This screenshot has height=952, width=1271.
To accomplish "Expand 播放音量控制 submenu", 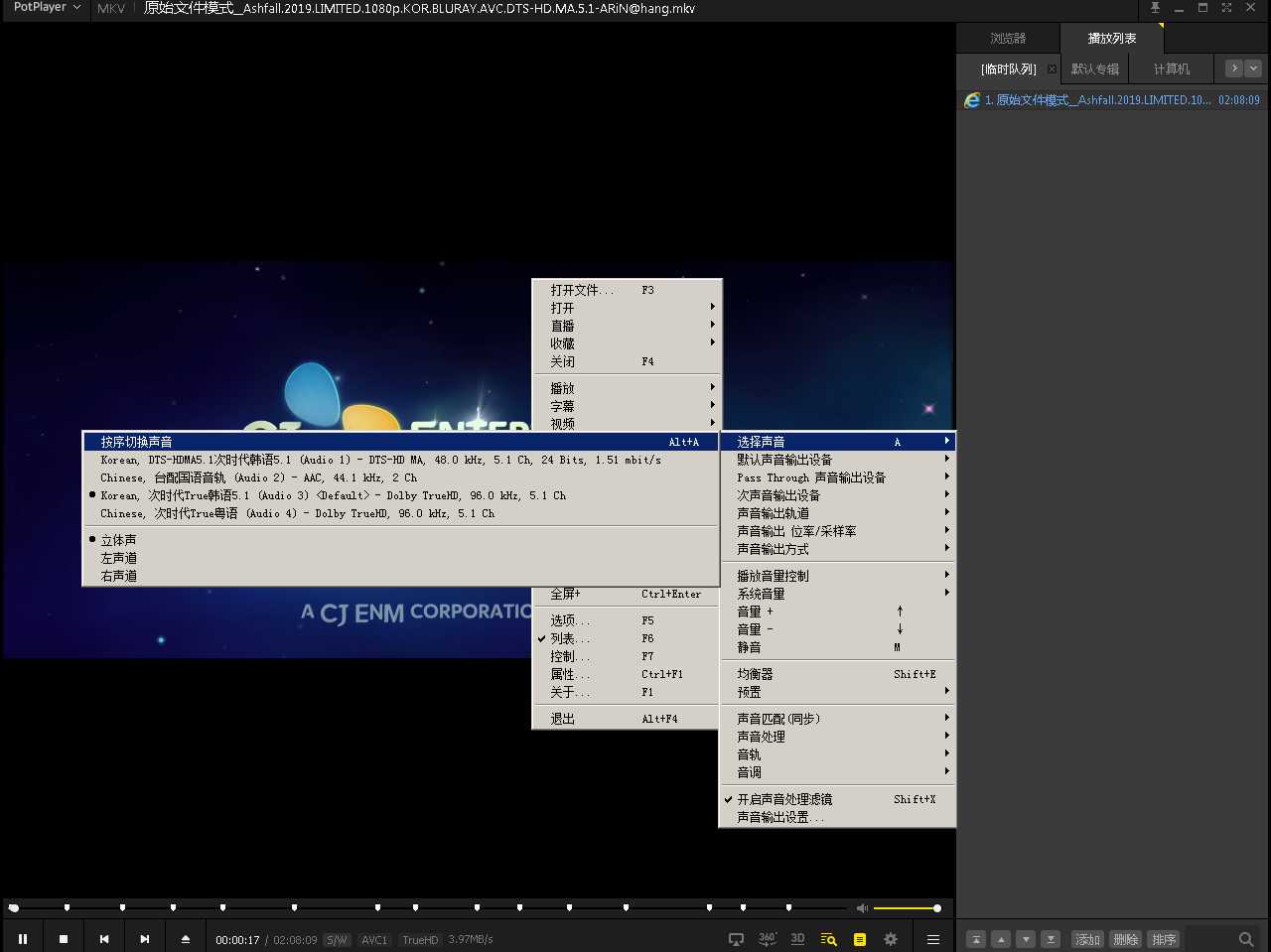I will tap(837, 576).
